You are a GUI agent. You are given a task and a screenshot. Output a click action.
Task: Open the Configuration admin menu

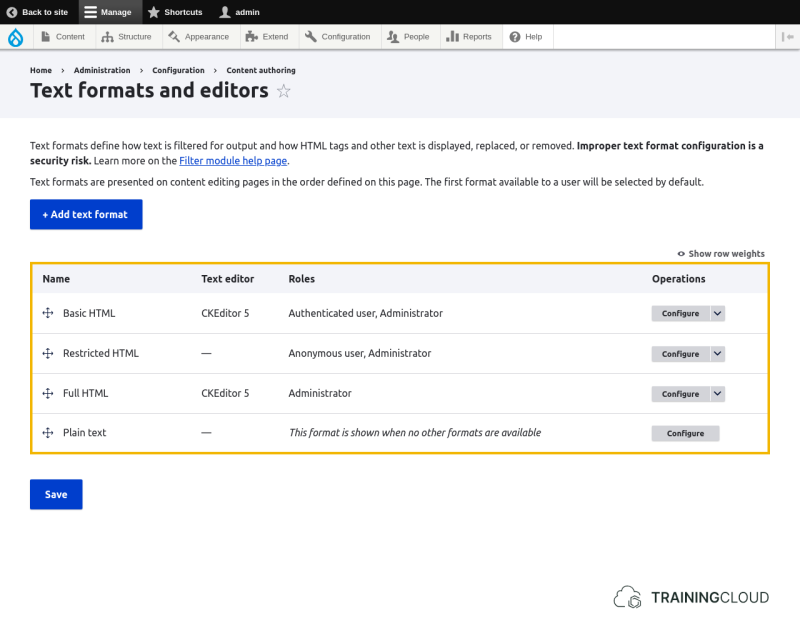(340, 37)
